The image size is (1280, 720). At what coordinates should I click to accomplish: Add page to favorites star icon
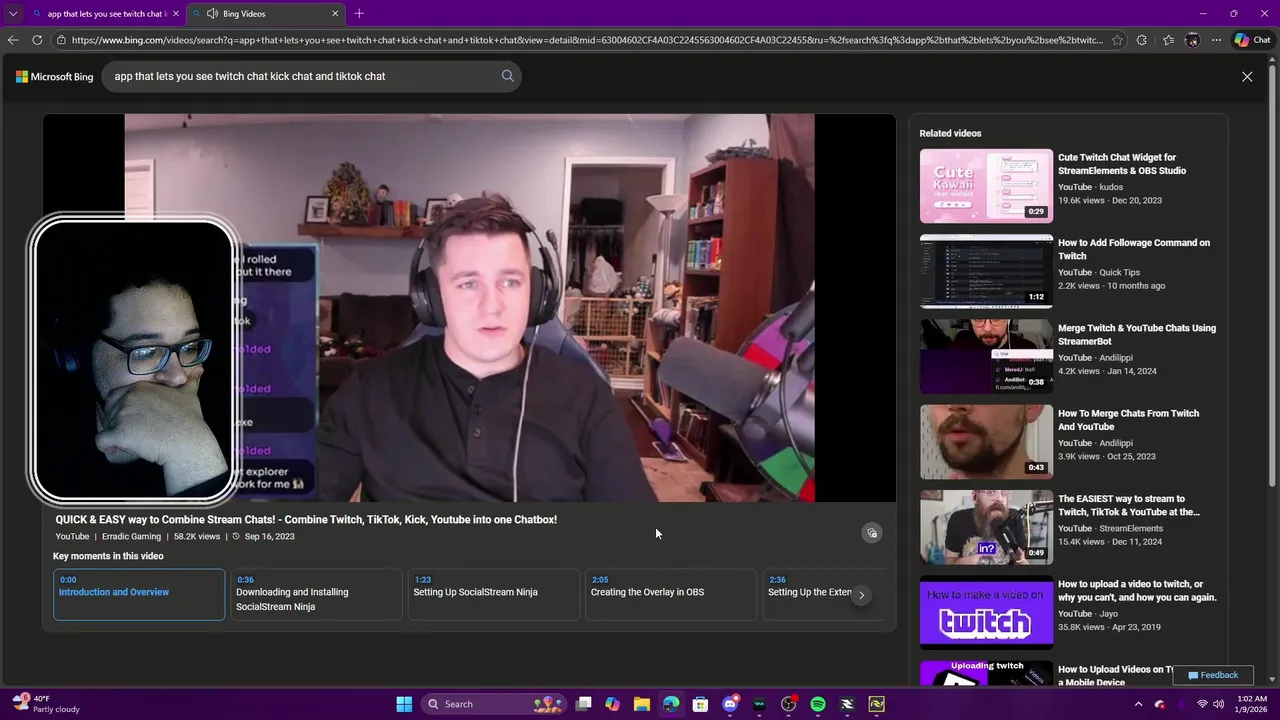1117,40
